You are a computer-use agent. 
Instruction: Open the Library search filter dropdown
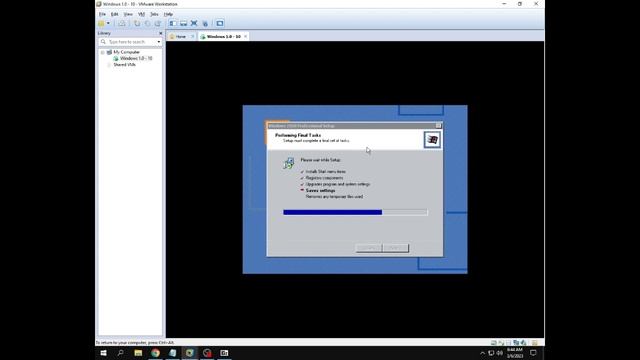coord(159,42)
